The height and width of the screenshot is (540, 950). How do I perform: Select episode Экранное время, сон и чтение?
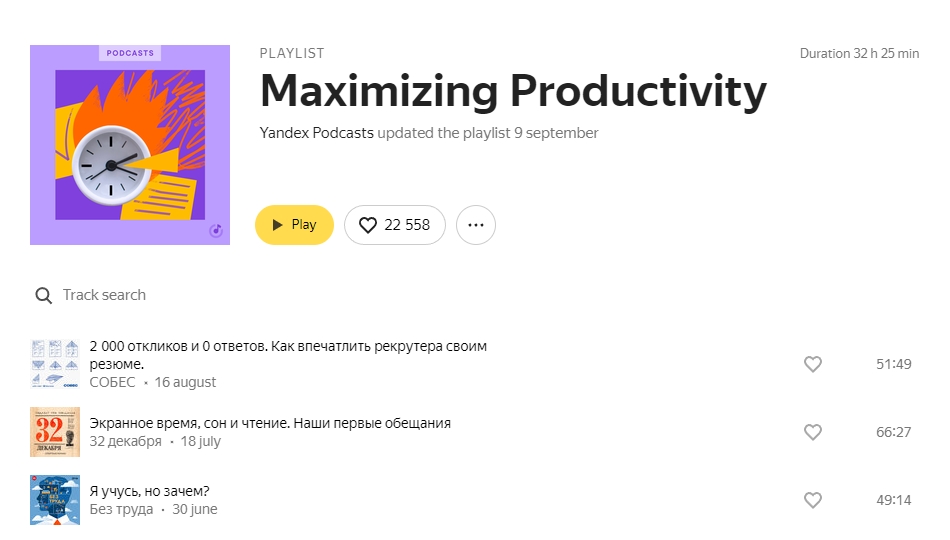coord(270,423)
